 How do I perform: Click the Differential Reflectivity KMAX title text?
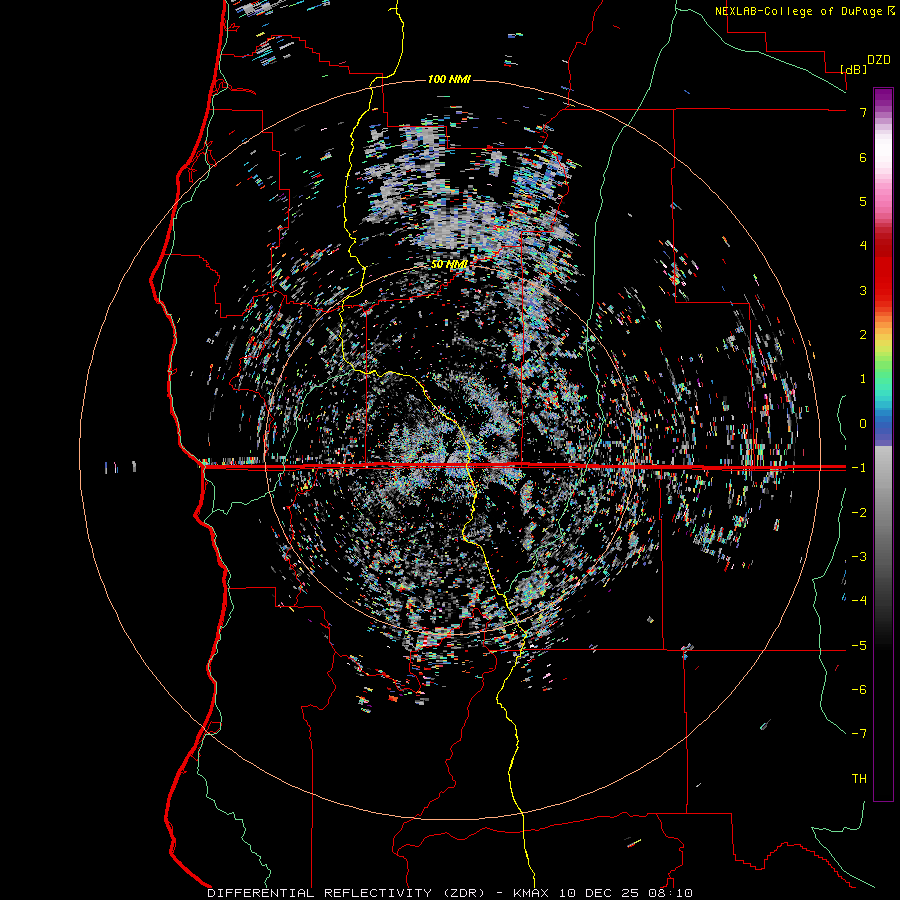click(450, 893)
